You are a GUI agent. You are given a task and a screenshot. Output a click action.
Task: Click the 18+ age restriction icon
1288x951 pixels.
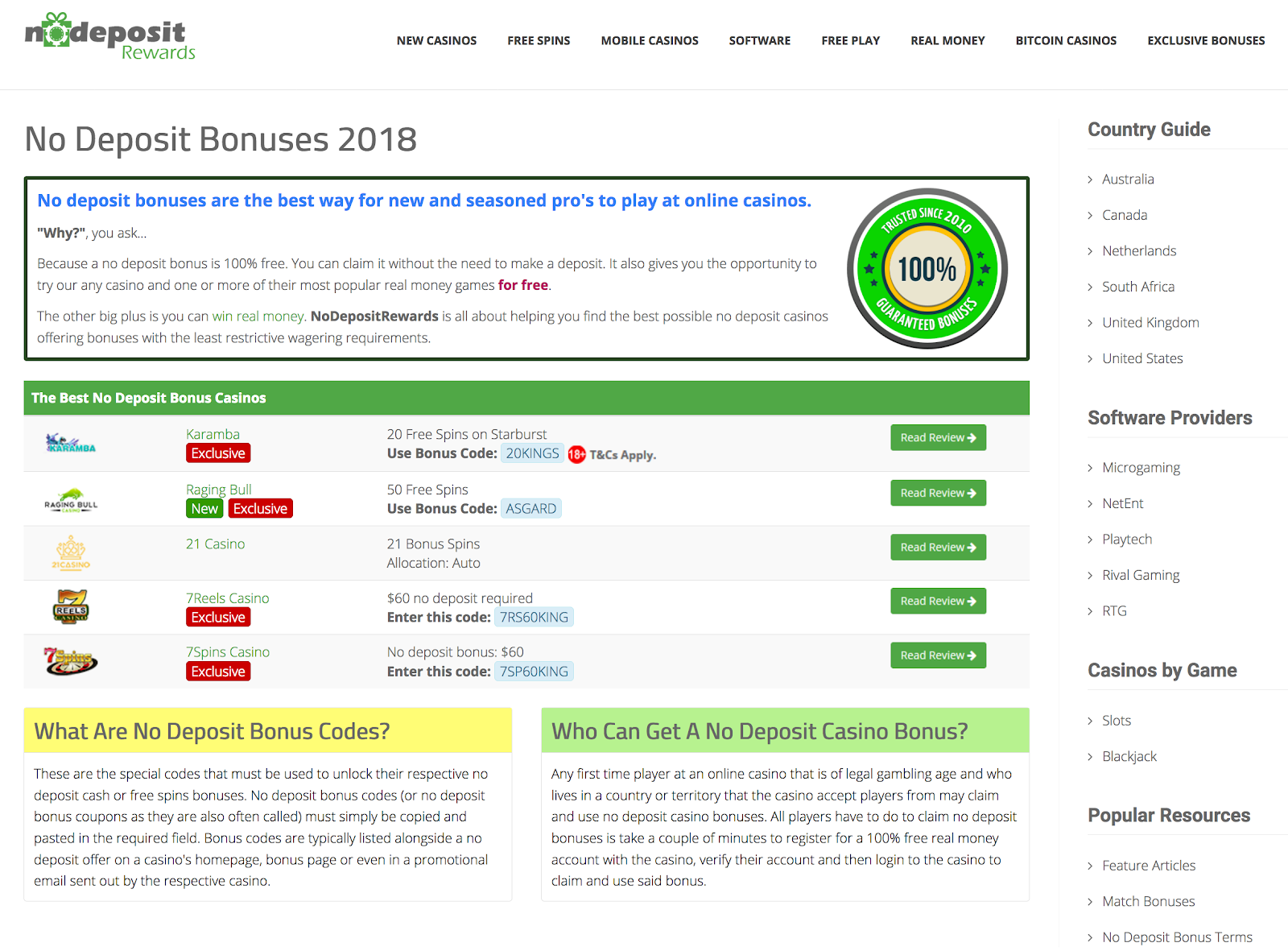[576, 454]
